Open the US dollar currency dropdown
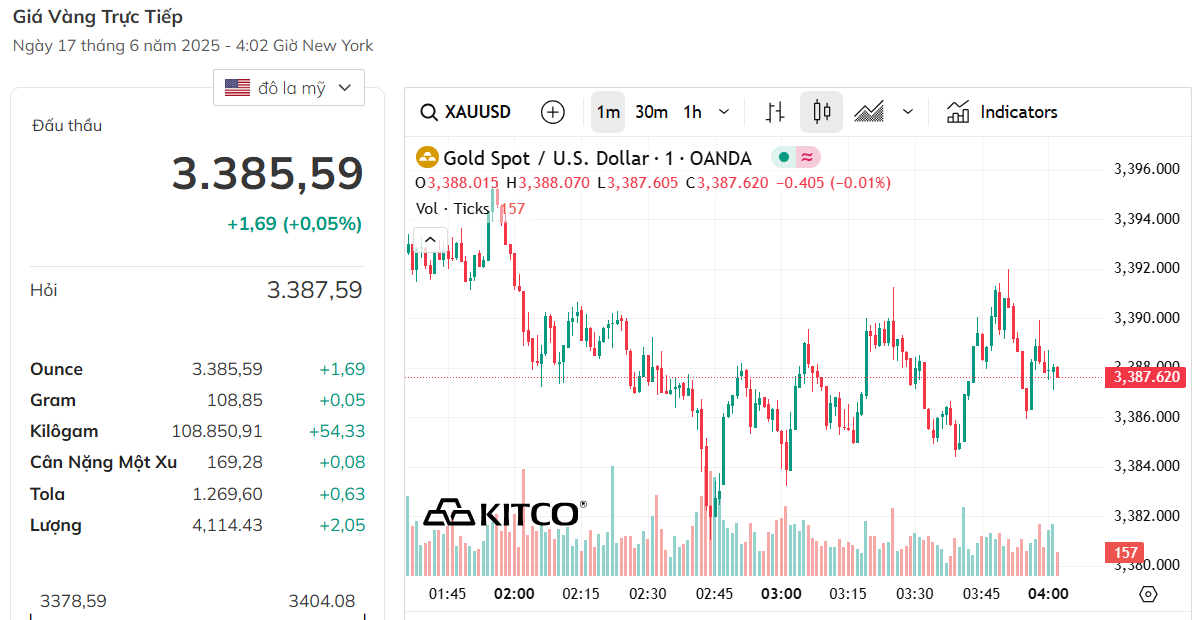 289,88
